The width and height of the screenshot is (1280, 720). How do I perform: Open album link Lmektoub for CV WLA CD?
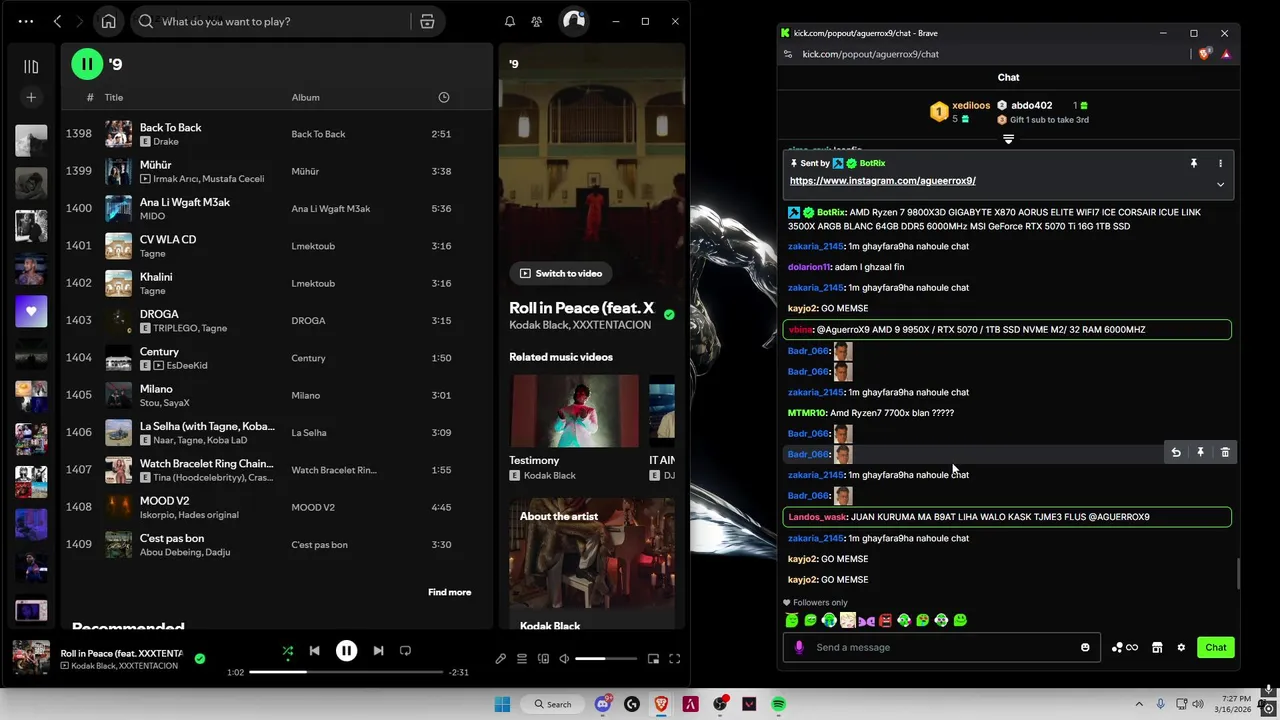click(313, 246)
